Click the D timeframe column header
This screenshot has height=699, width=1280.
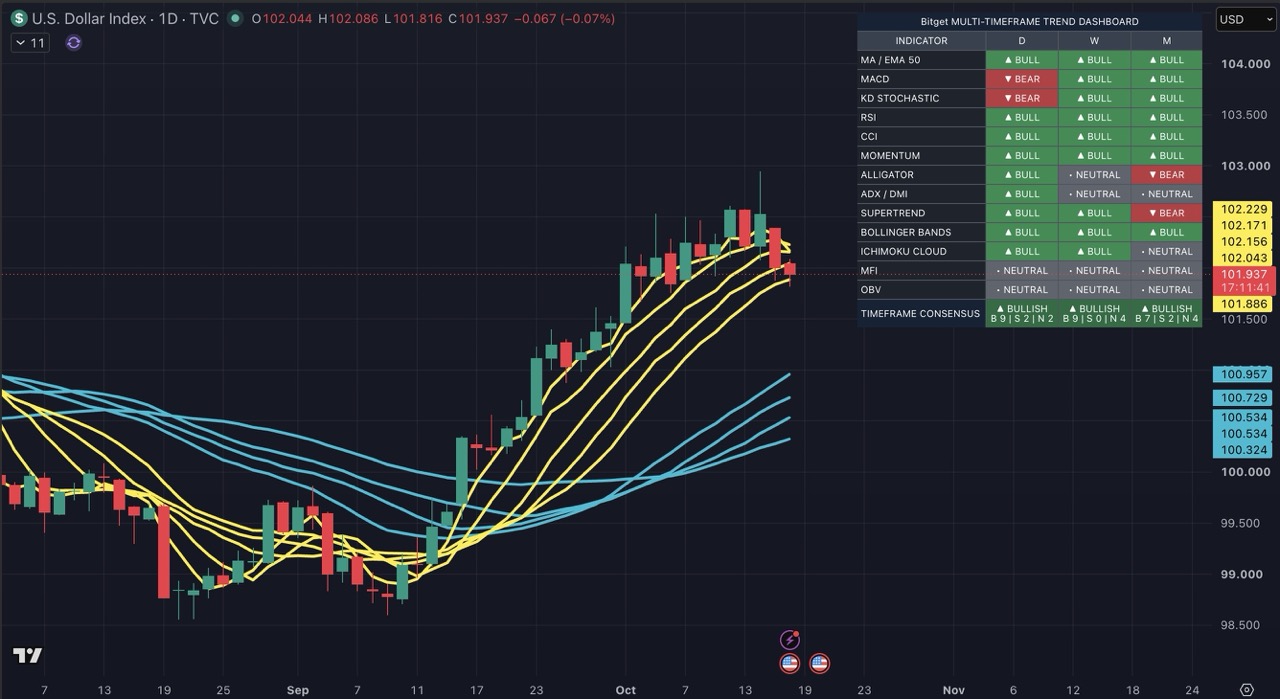(1022, 41)
